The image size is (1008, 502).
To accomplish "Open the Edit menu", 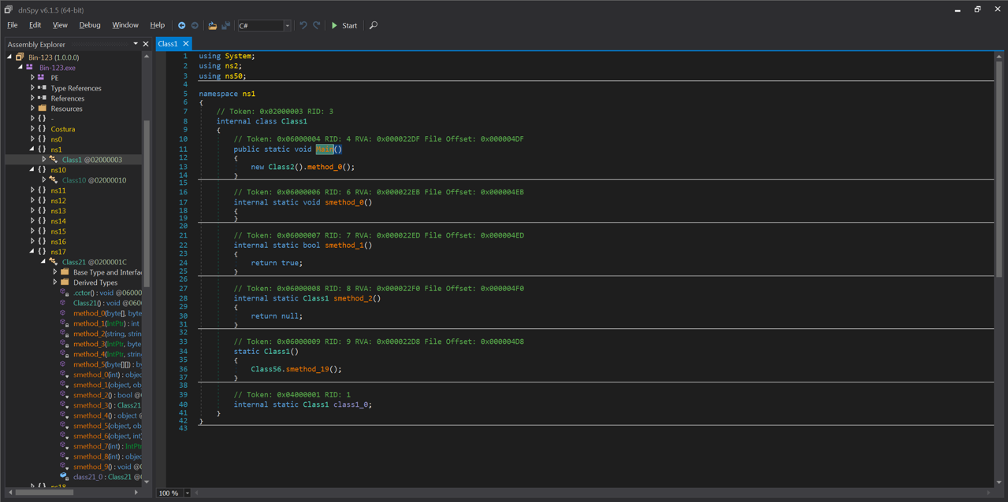I will click(35, 26).
